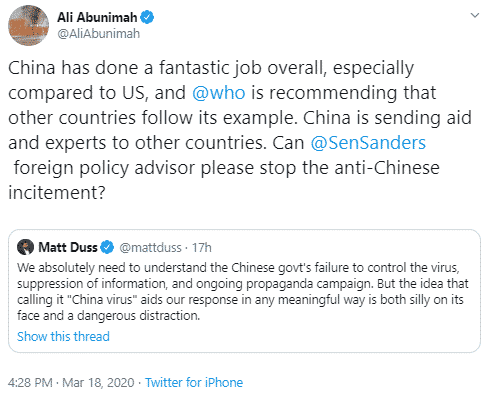Image resolution: width=492 pixels, height=395 pixels.
Task: Open Ali Abunimah's profile picture
Action: 28,25
